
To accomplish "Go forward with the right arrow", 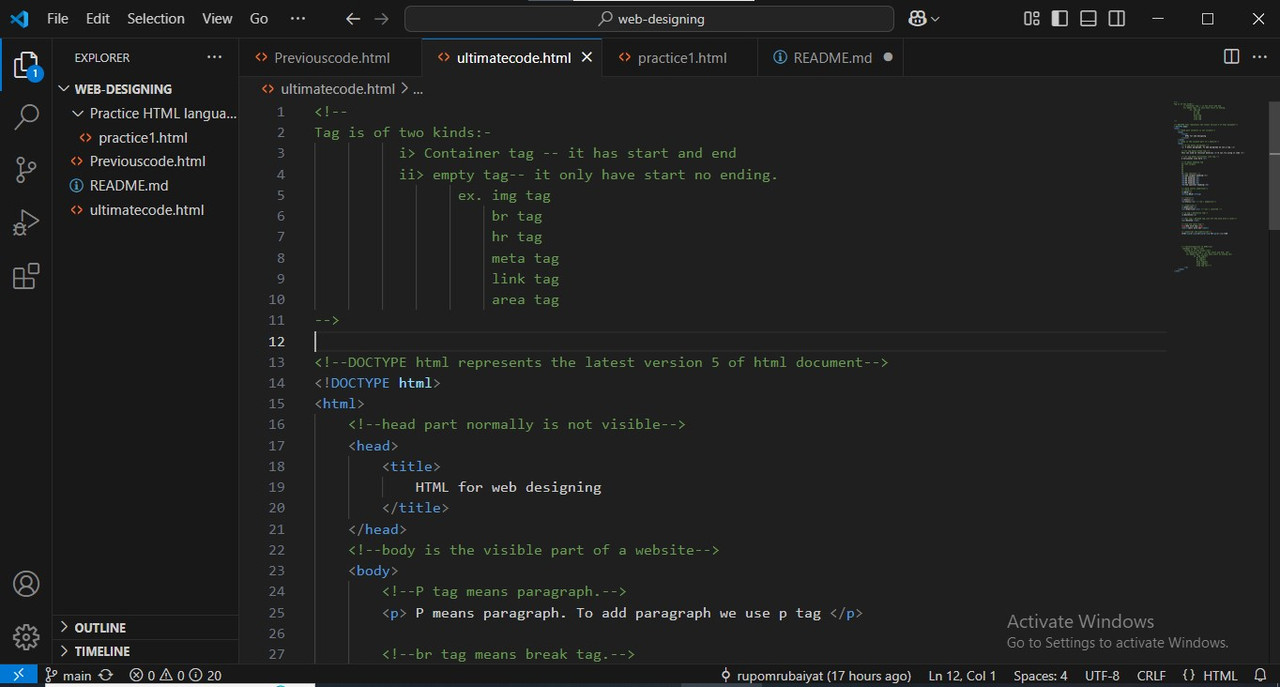I will pyautogui.click(x=381, y=18).
